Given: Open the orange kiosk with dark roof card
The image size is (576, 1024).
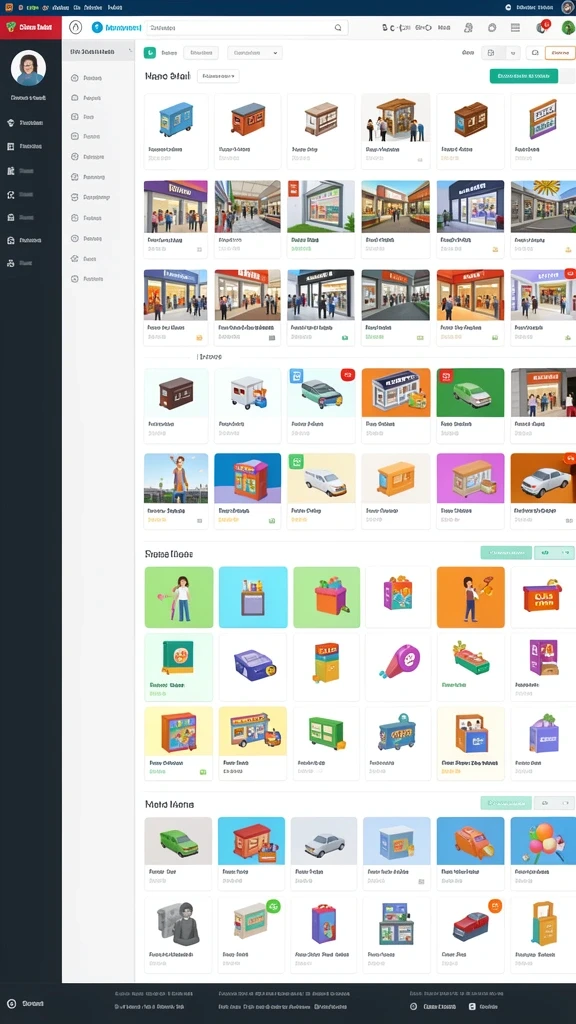Looking at the screenshot, I should point(248,131).
